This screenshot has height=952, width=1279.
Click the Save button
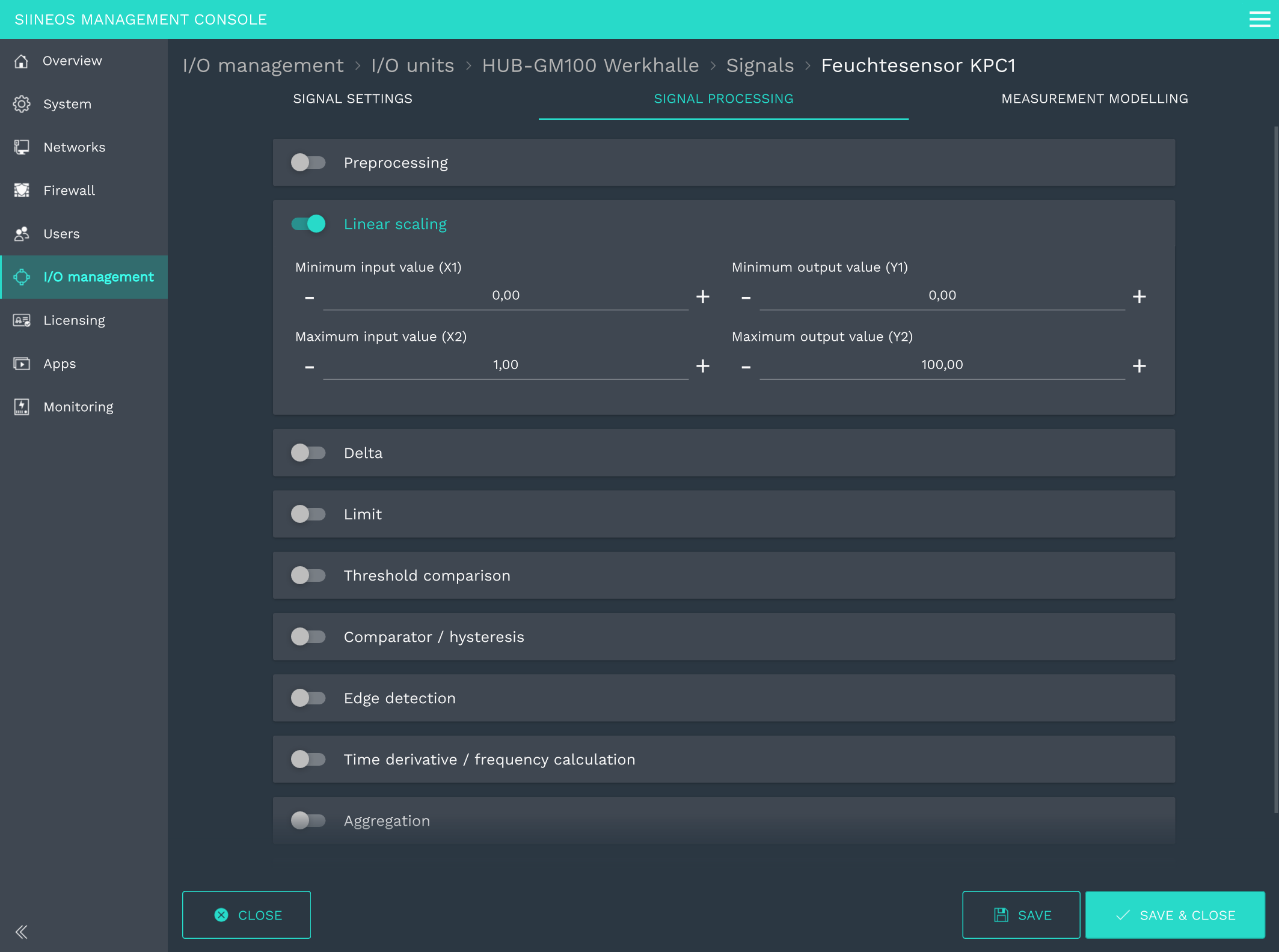(1021, 915)
